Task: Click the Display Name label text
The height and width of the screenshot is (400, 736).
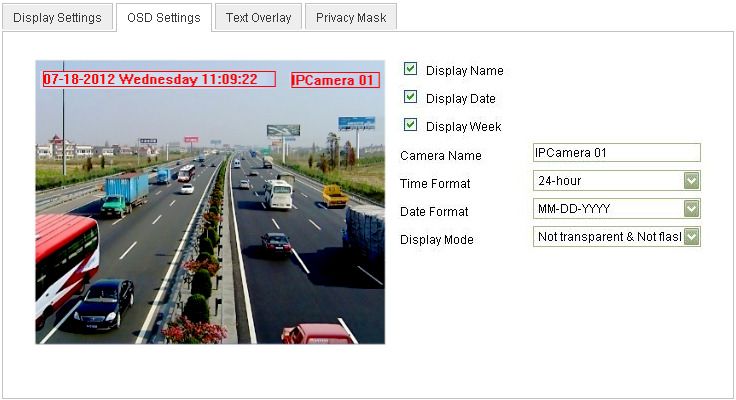Action: tap(465, 70)
